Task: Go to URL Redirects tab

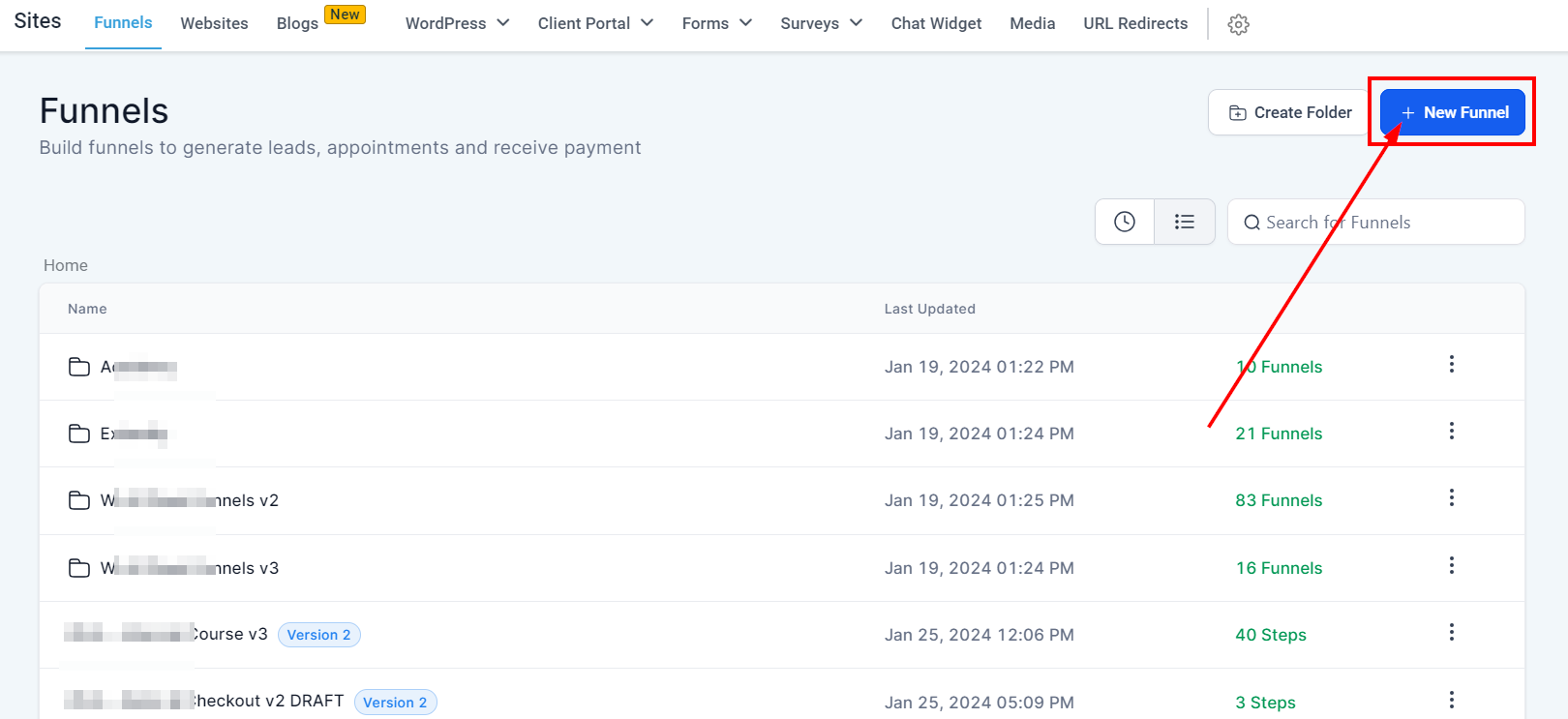Action: 1135,23
